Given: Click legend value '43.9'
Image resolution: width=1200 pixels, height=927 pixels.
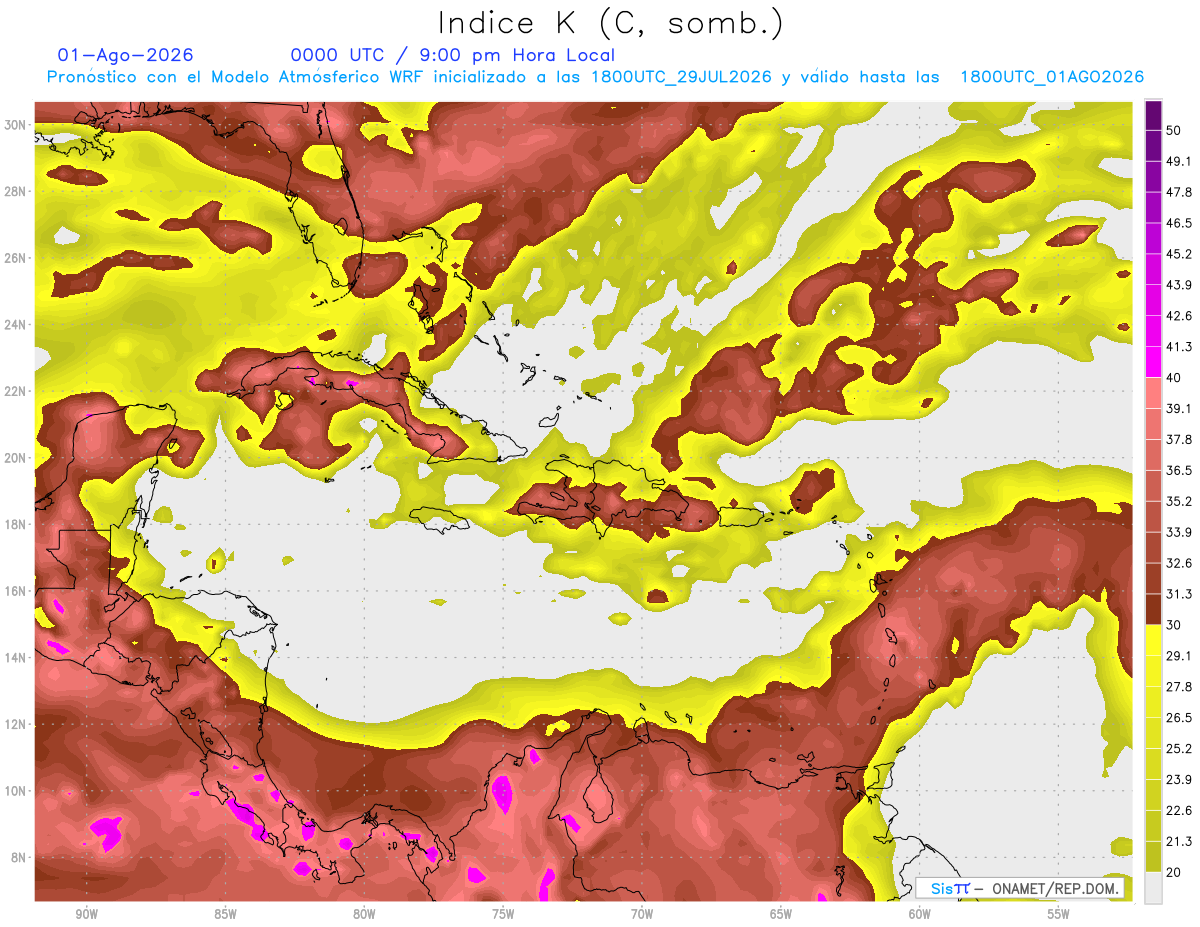Looking at the screenshot, I should [x=1178, y=285].
